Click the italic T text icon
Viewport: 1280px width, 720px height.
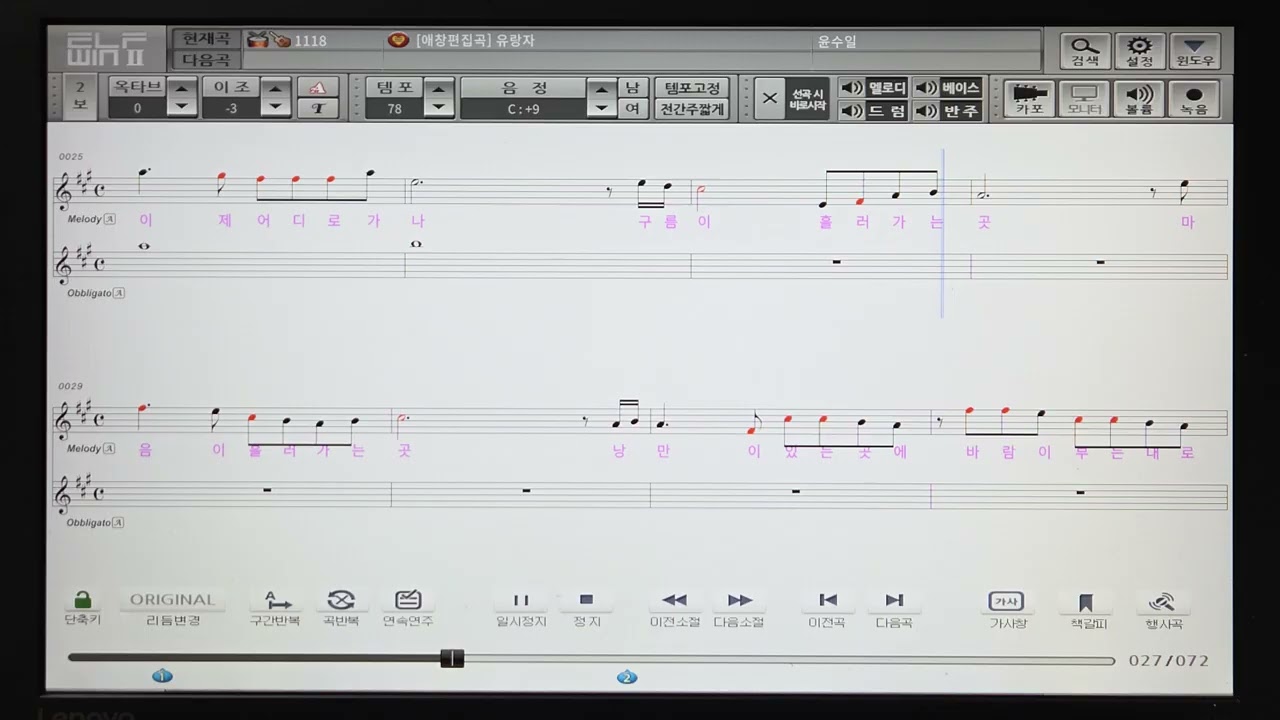tap(318, 109)
